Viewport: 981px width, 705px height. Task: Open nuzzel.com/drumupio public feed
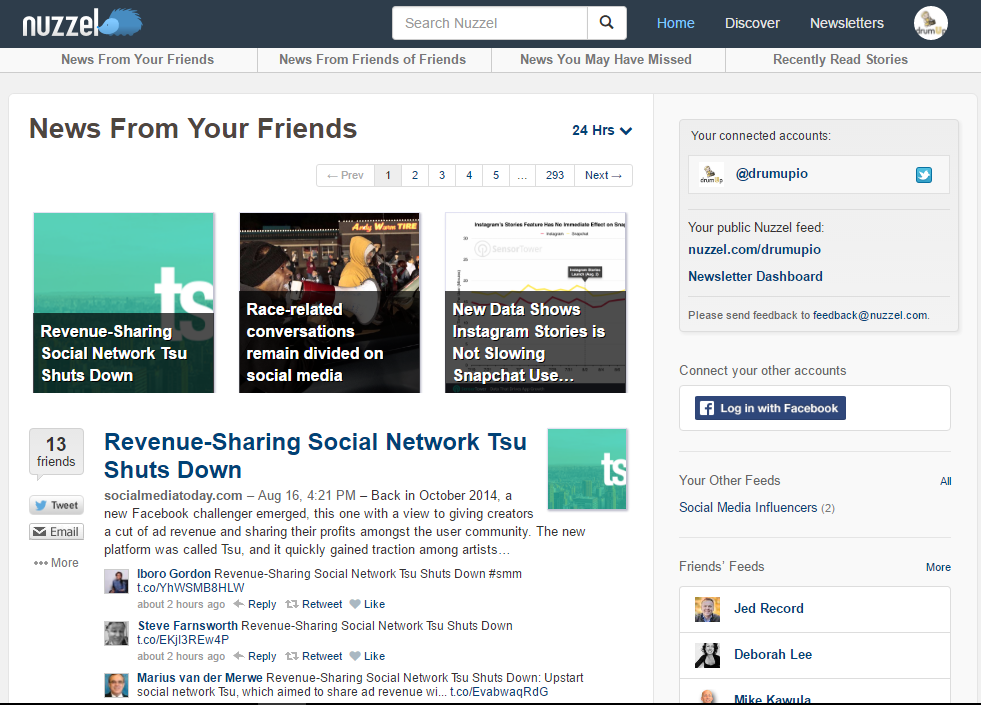coord(755,250)
